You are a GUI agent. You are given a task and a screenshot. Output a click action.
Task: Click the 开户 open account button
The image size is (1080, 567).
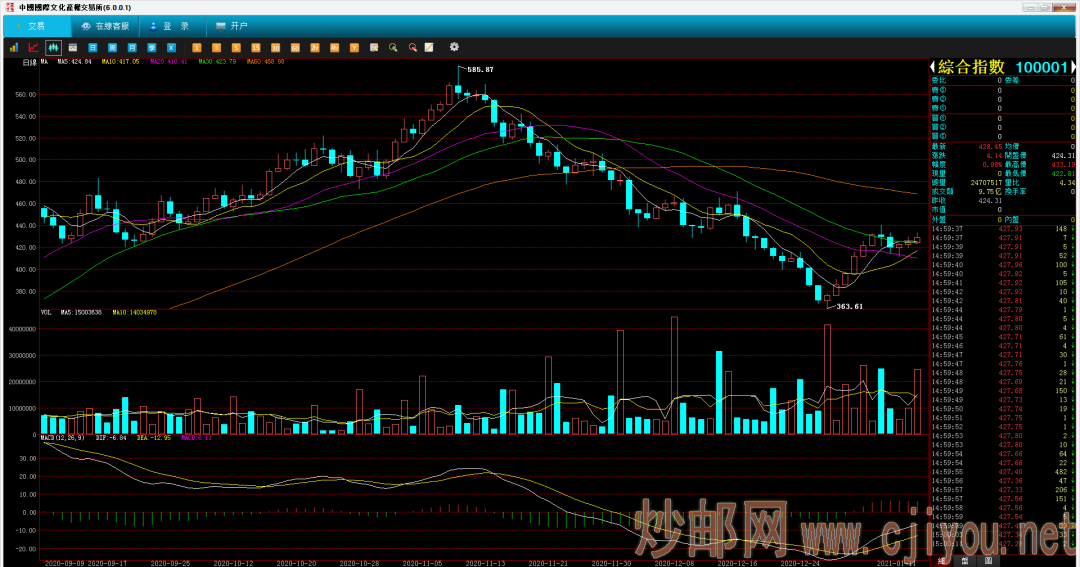click(x=232, y=26)
